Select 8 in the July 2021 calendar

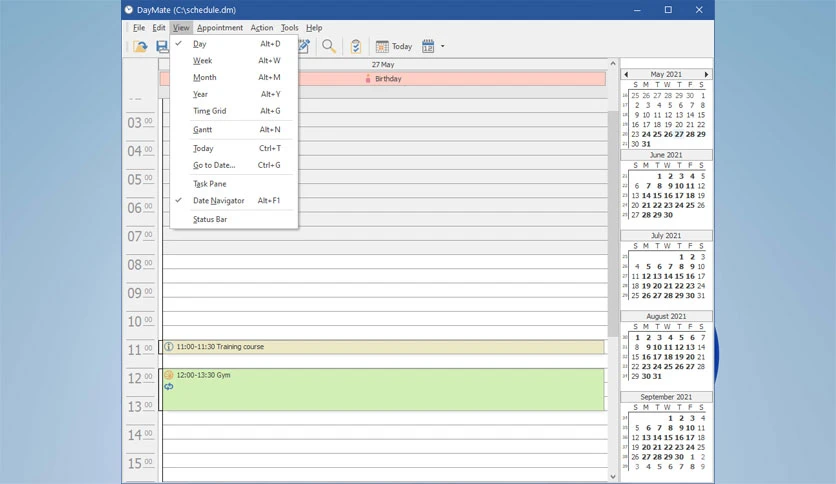coord(681,267)
